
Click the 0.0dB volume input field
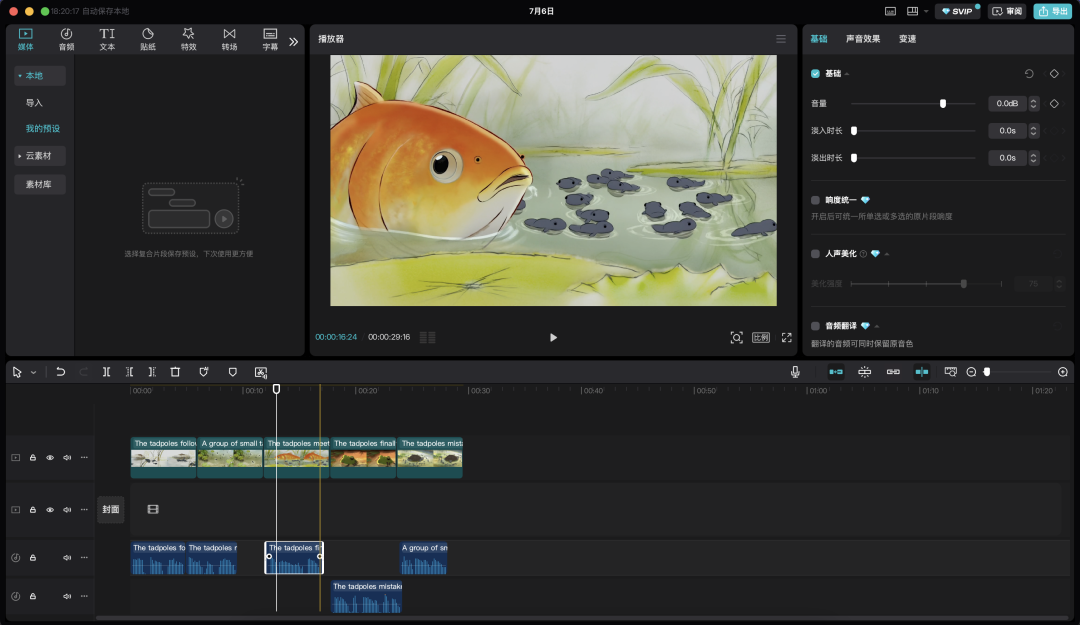(1008, 103)
